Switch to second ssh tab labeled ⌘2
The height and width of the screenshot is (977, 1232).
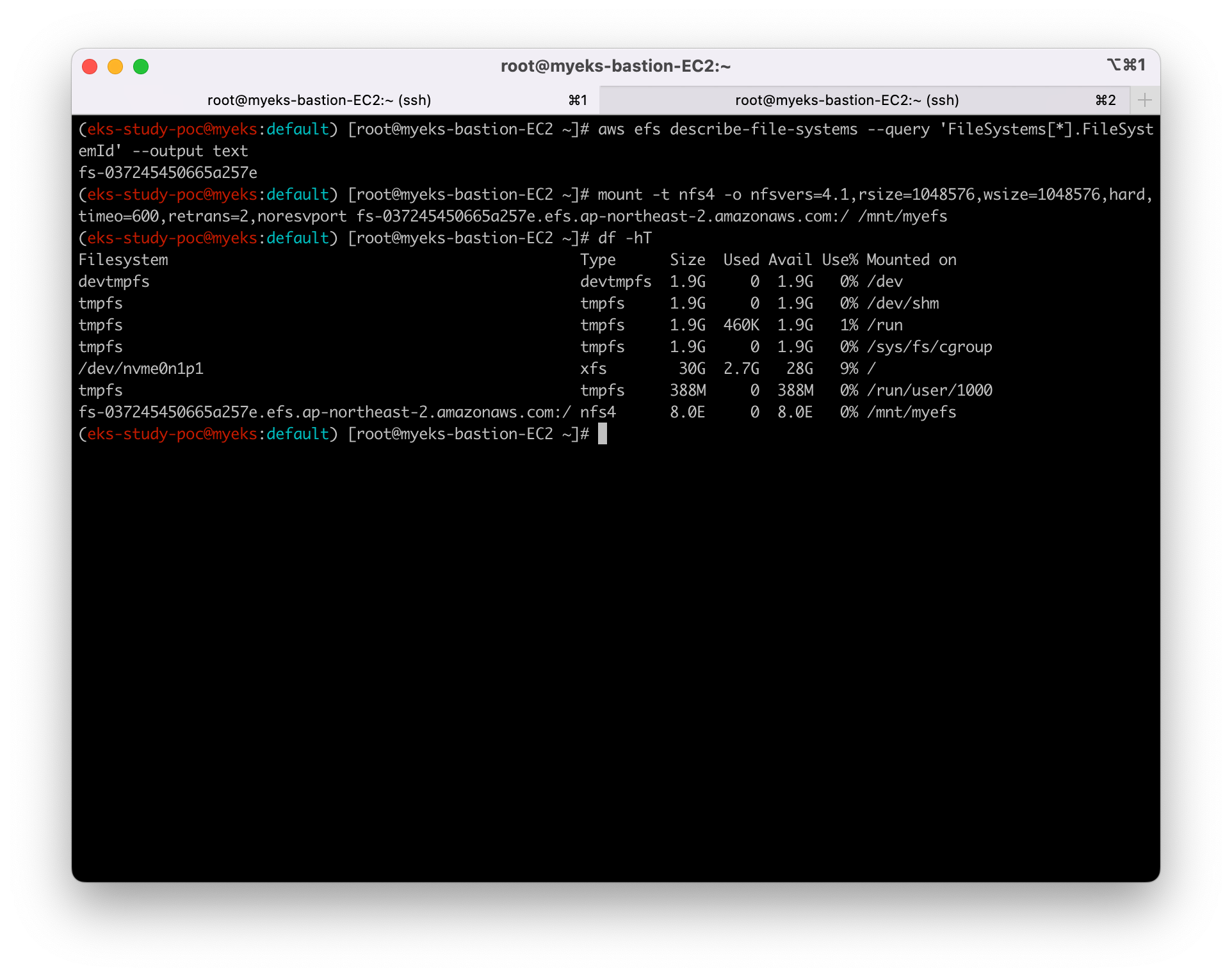coord(847,100)
